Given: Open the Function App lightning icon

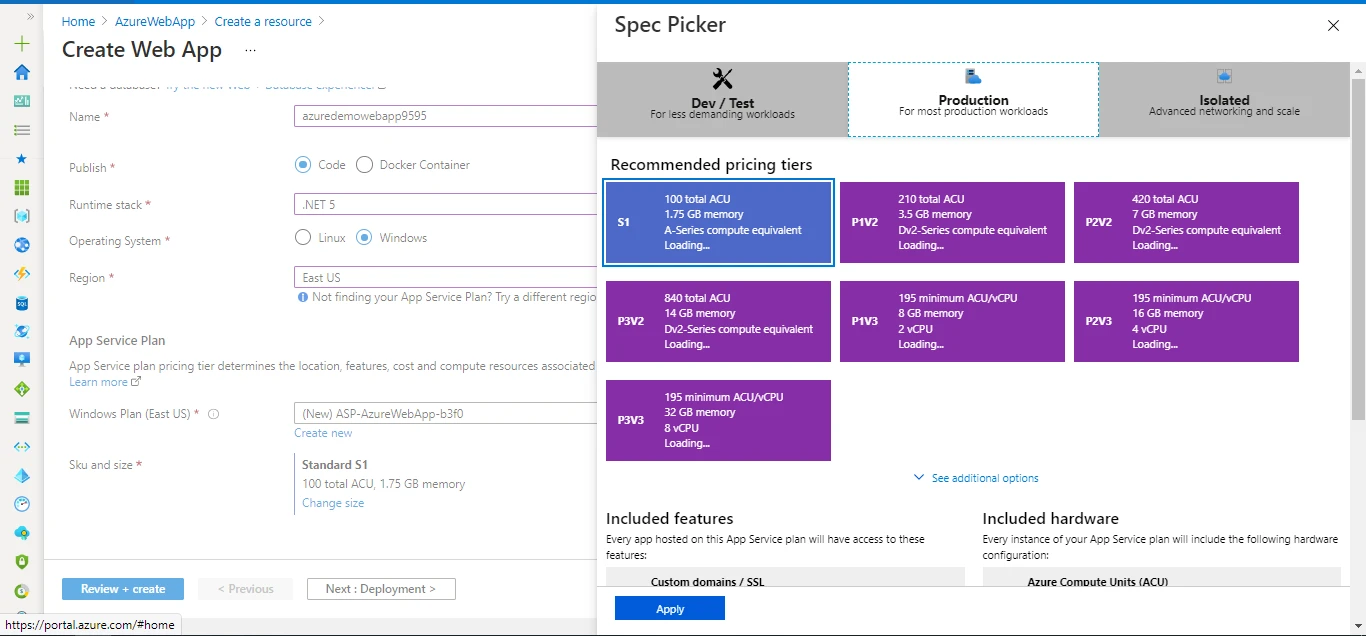Looking at the screenshot, I should [x=21, y=273].
